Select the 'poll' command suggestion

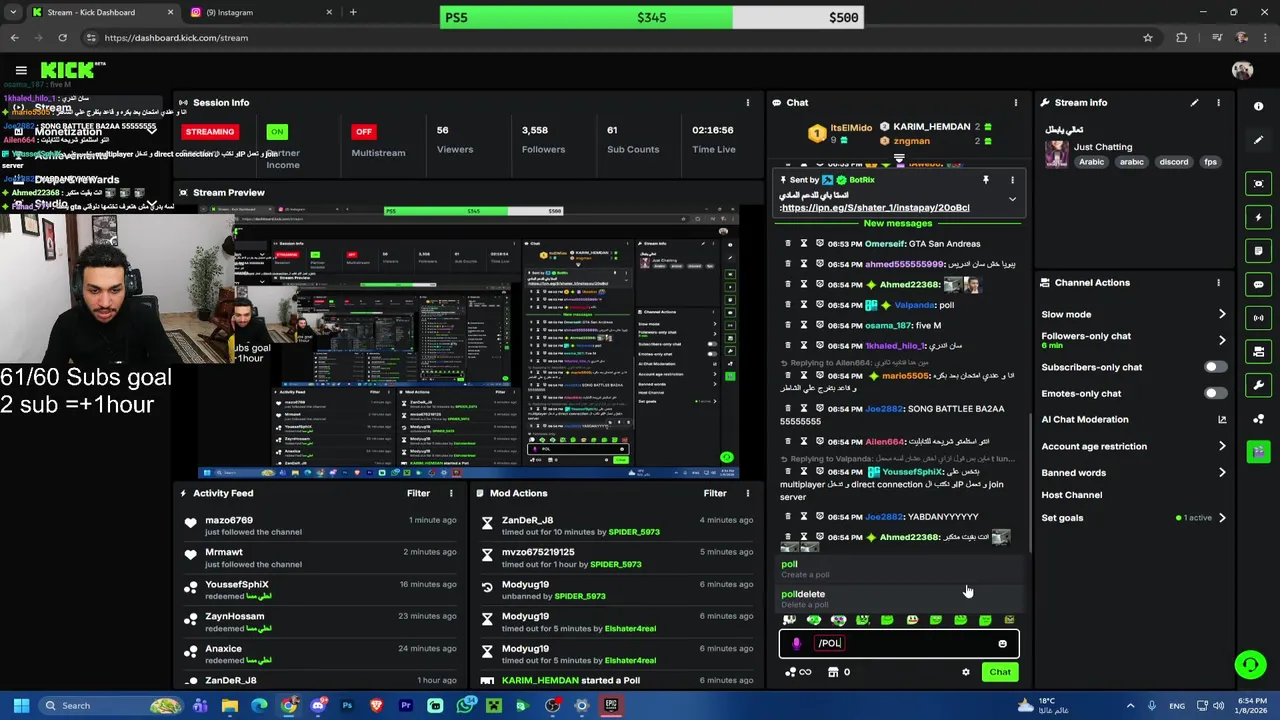click(899, 568)
